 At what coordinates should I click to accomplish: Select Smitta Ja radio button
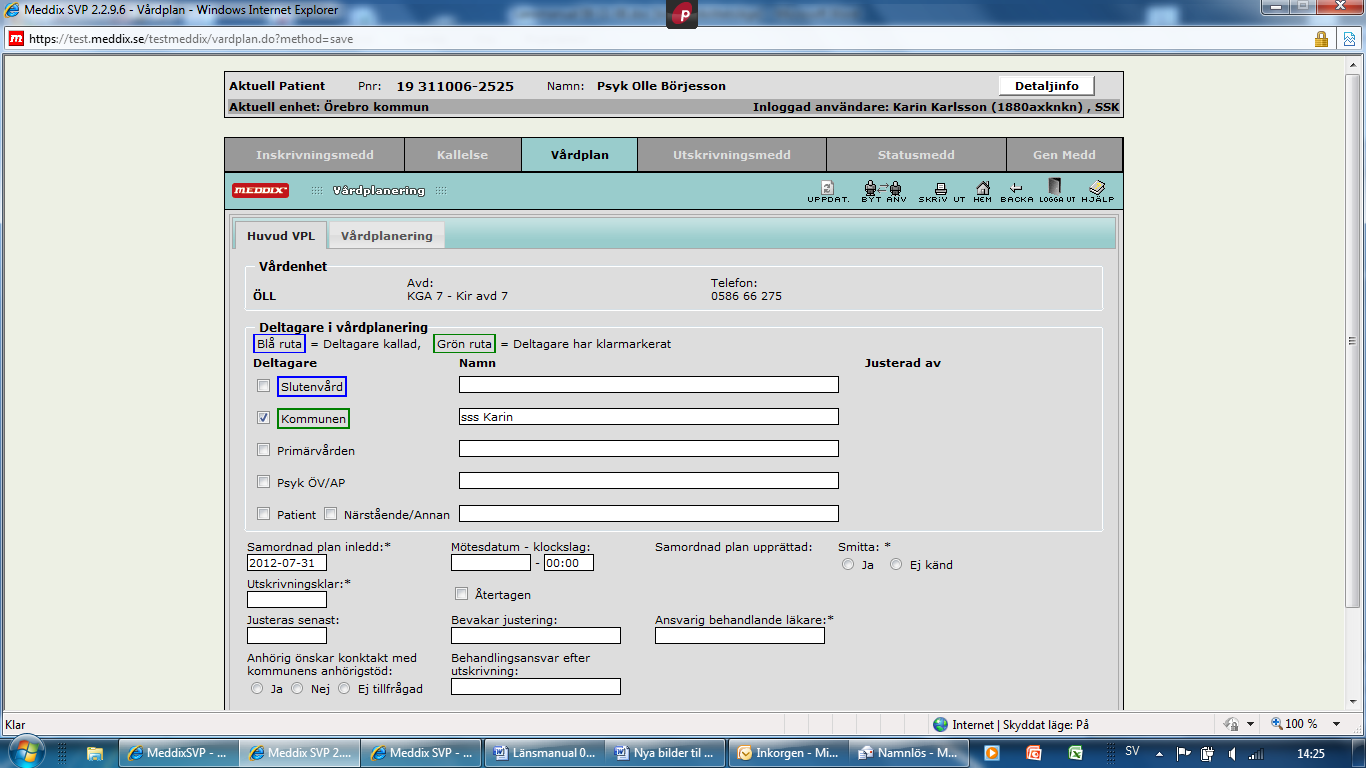point(848,564)
